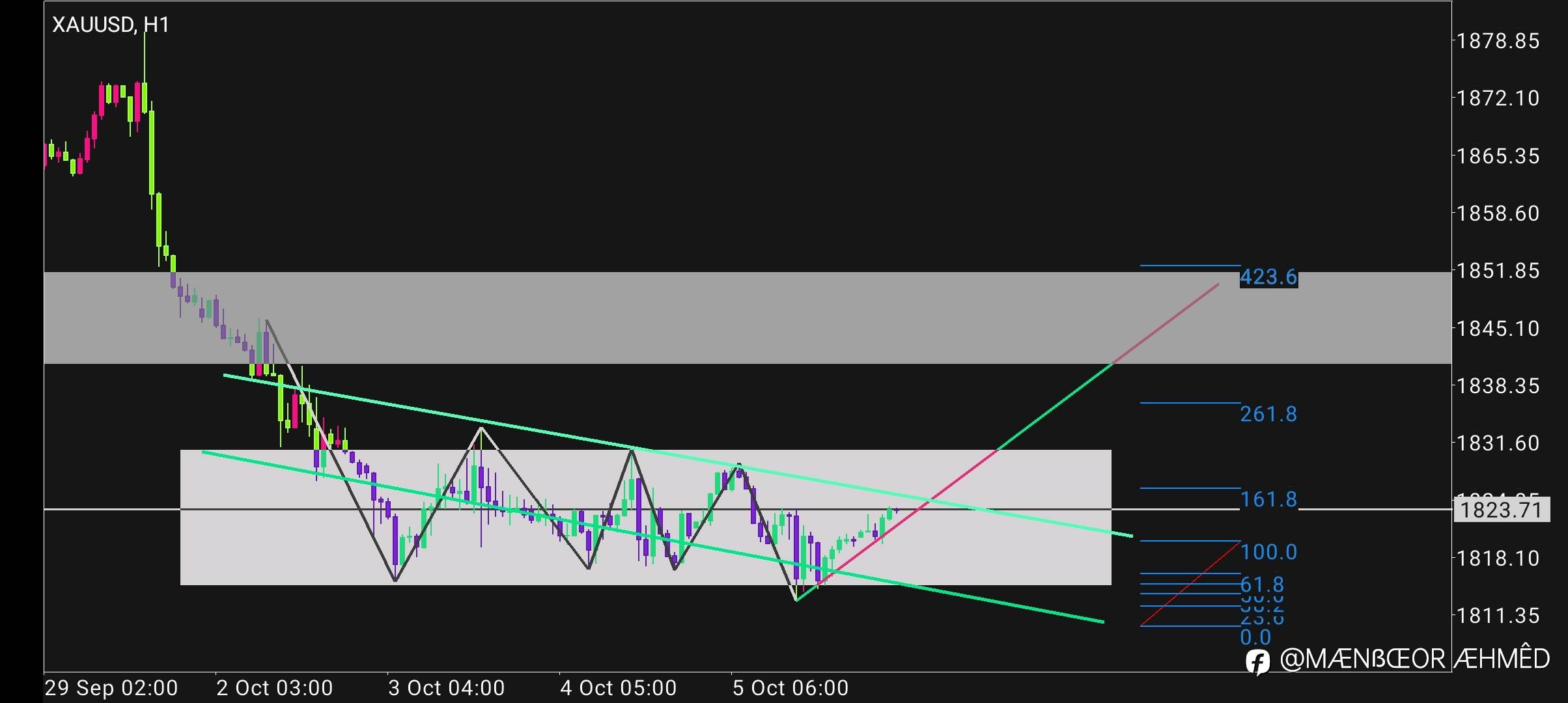
Task: Click the 5 Oct 06:00 time label
Action: tap(790, 688)
